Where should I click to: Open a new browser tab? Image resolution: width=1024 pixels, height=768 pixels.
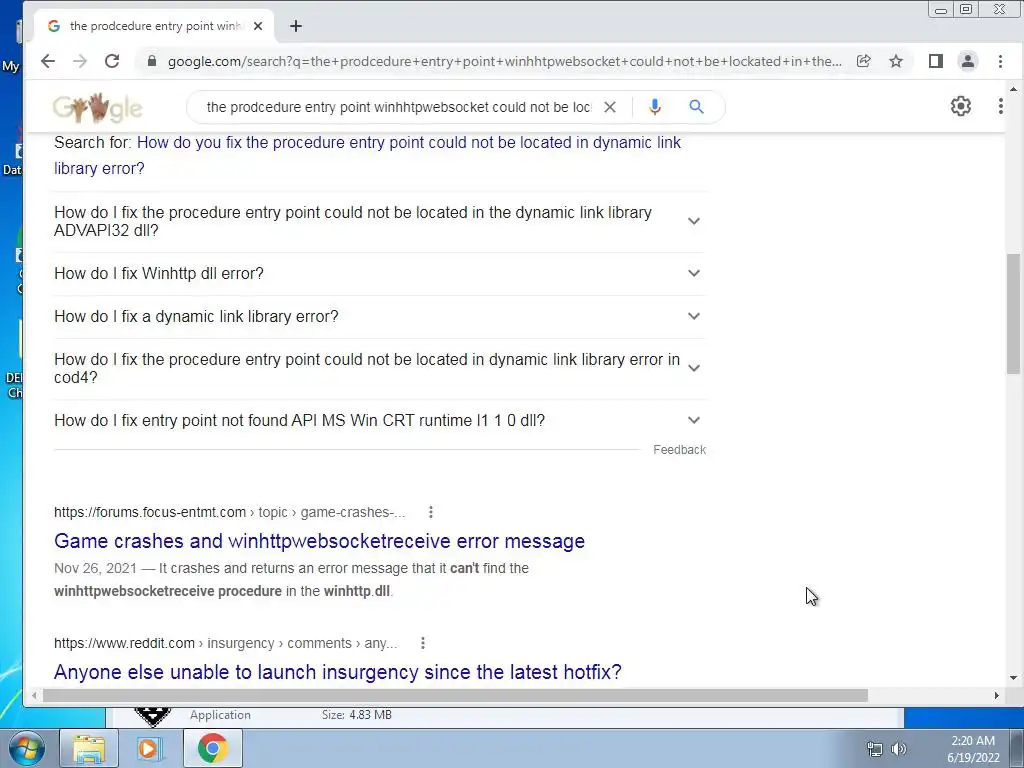296,26
